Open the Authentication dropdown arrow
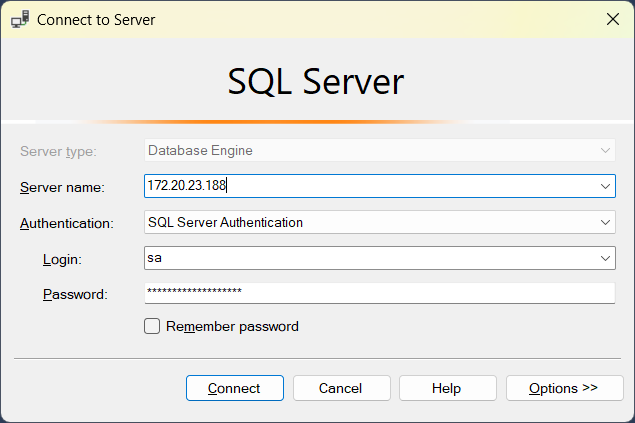Image resolution: width=635 pixels, height=423 pixels. 605,222
